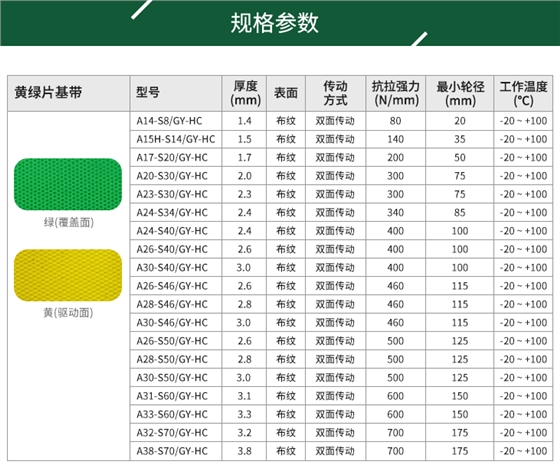This screenshot has width=560, height=464.
Task: Click thickness 2.0 in the A20-S30 row
Action: coord(245,176)
